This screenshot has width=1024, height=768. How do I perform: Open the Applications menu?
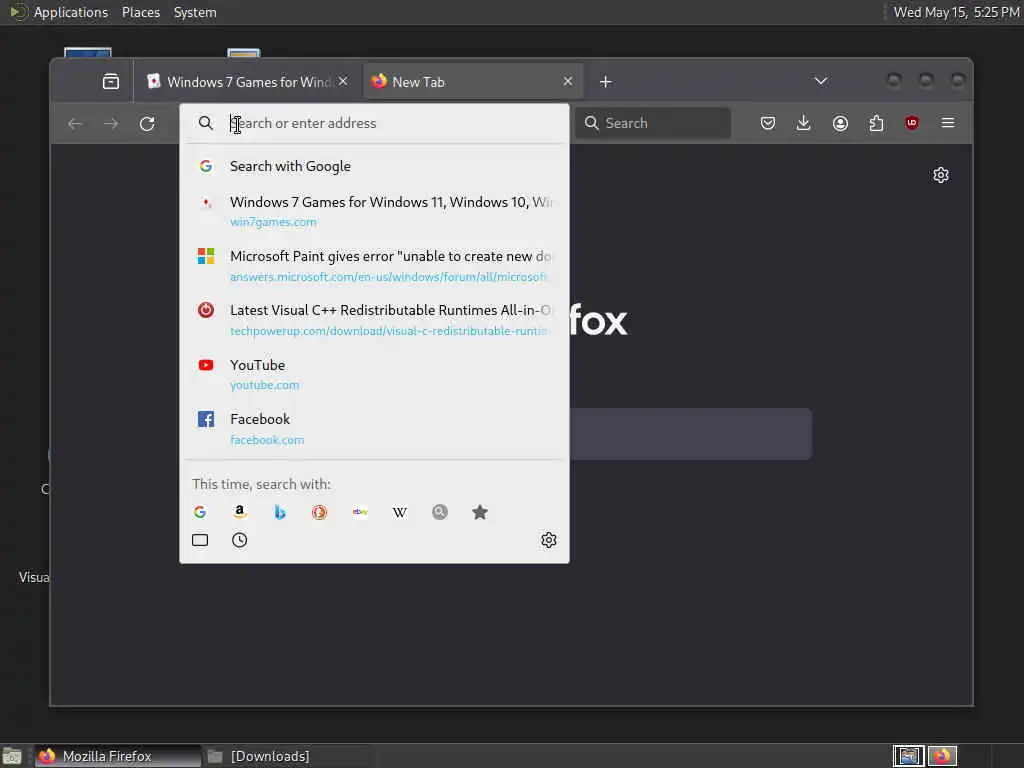(71, 12)
